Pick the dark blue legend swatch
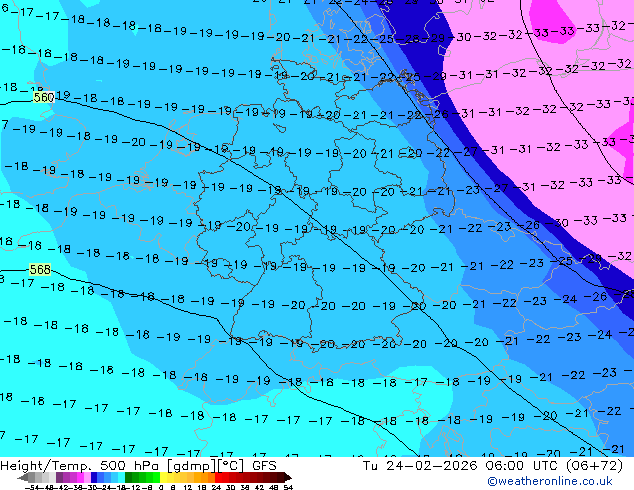634x490 pixels. click(94, 477)
